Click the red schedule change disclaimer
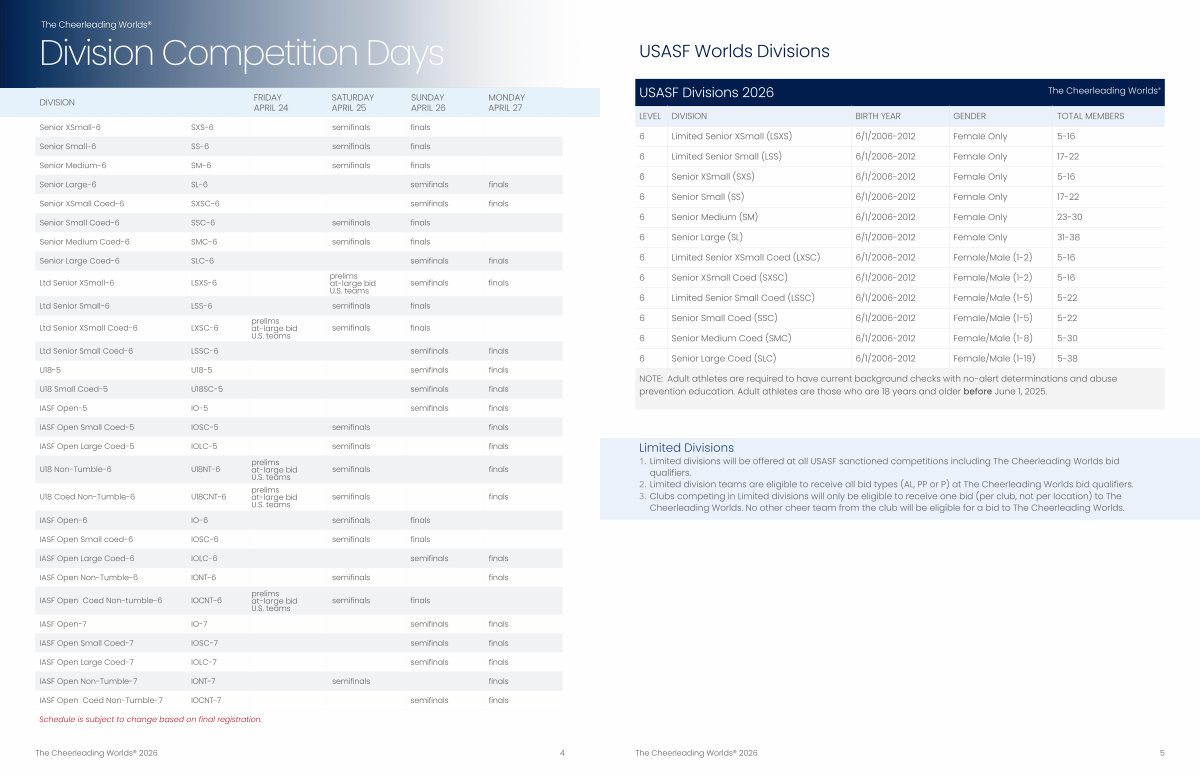 (150, 719)
